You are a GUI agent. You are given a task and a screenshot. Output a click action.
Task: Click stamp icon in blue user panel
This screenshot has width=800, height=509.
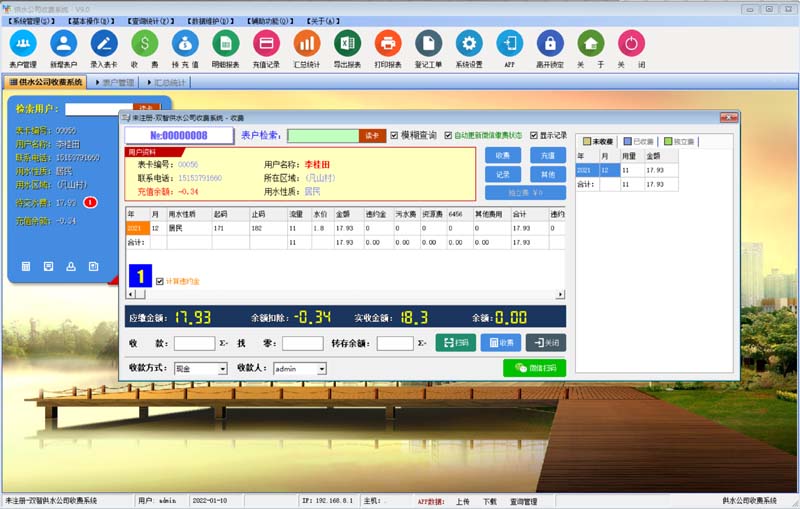tap(71, 266)
